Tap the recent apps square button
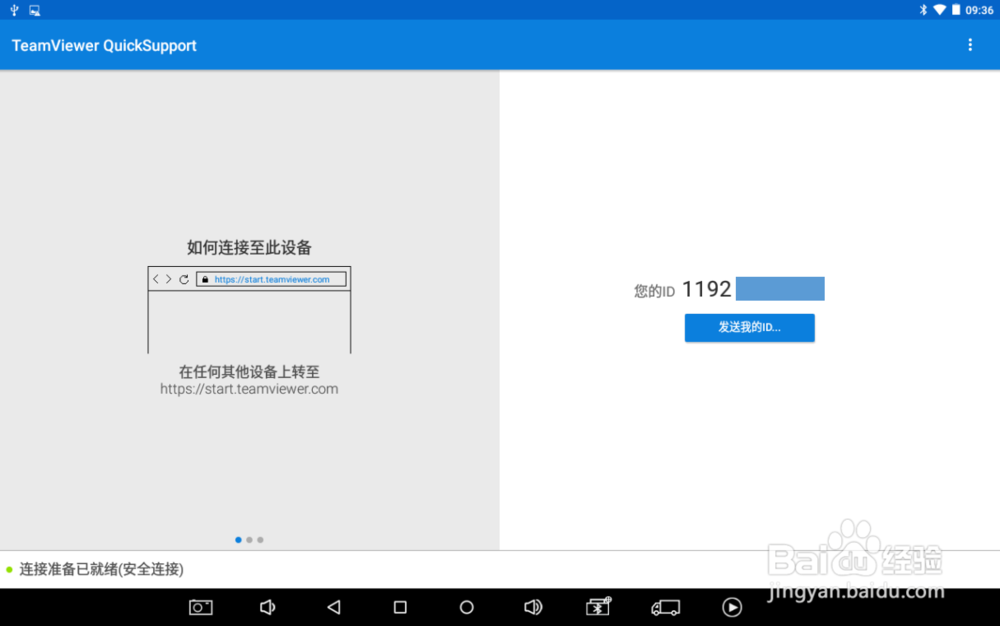This screenshot has width=1000, height=626. [x=400, y=608]
